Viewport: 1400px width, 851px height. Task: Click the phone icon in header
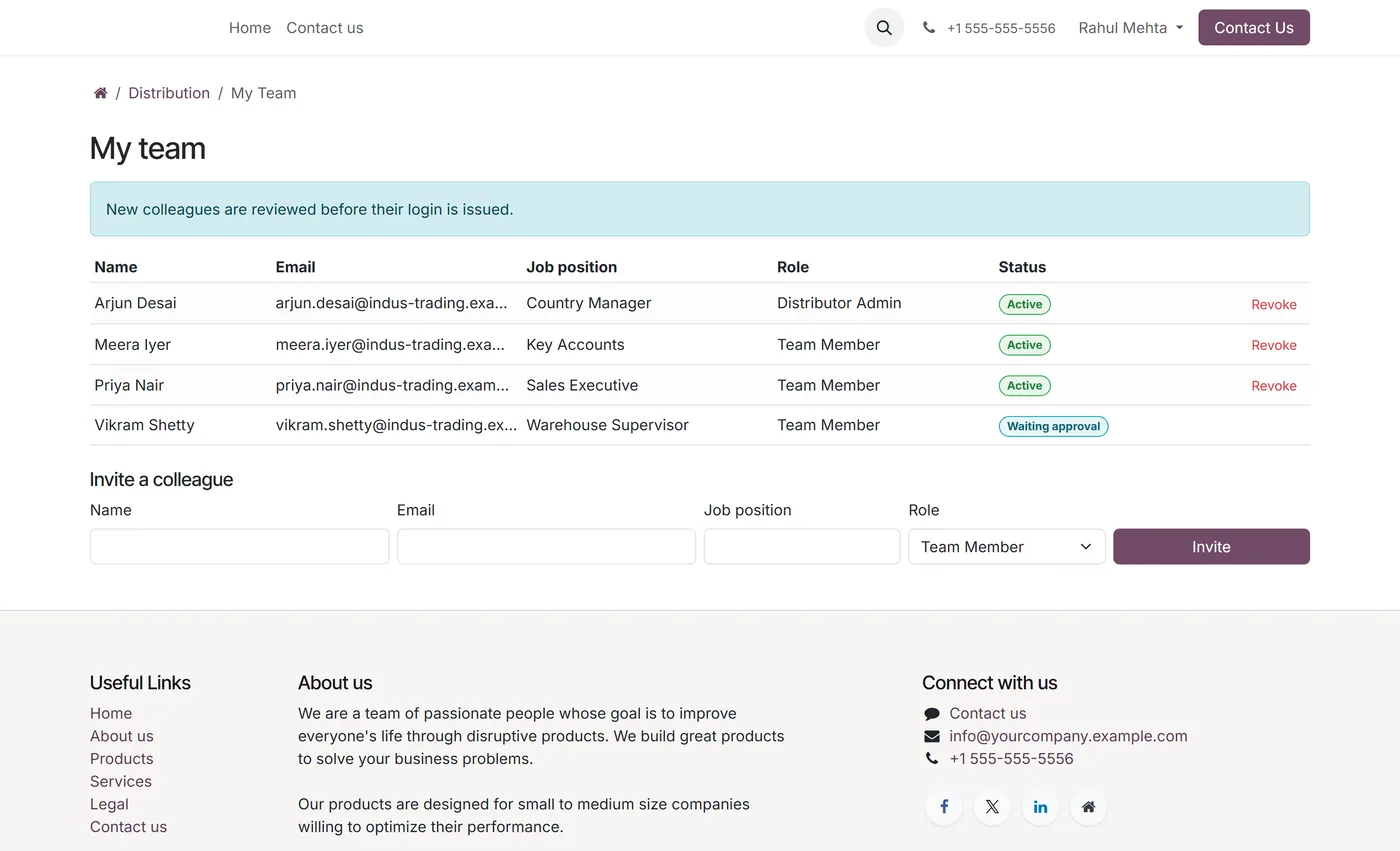(x=929, y=28)
